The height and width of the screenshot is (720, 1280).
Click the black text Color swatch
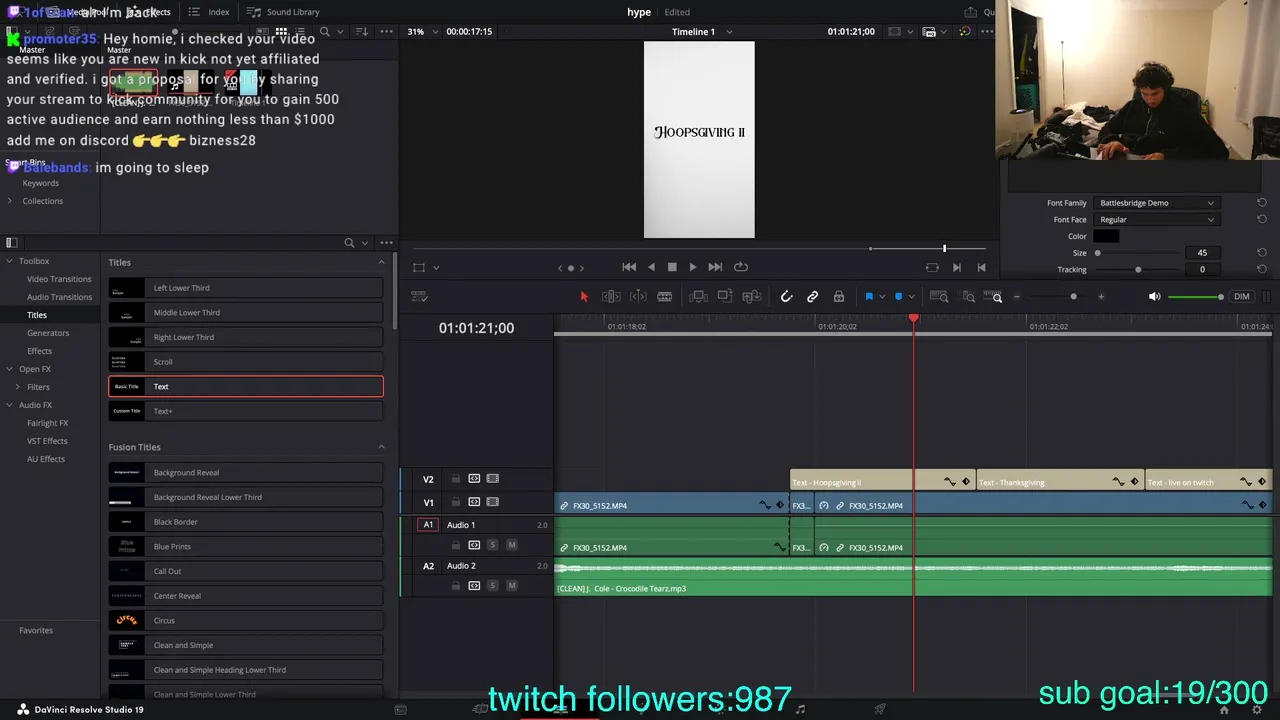1106,236
